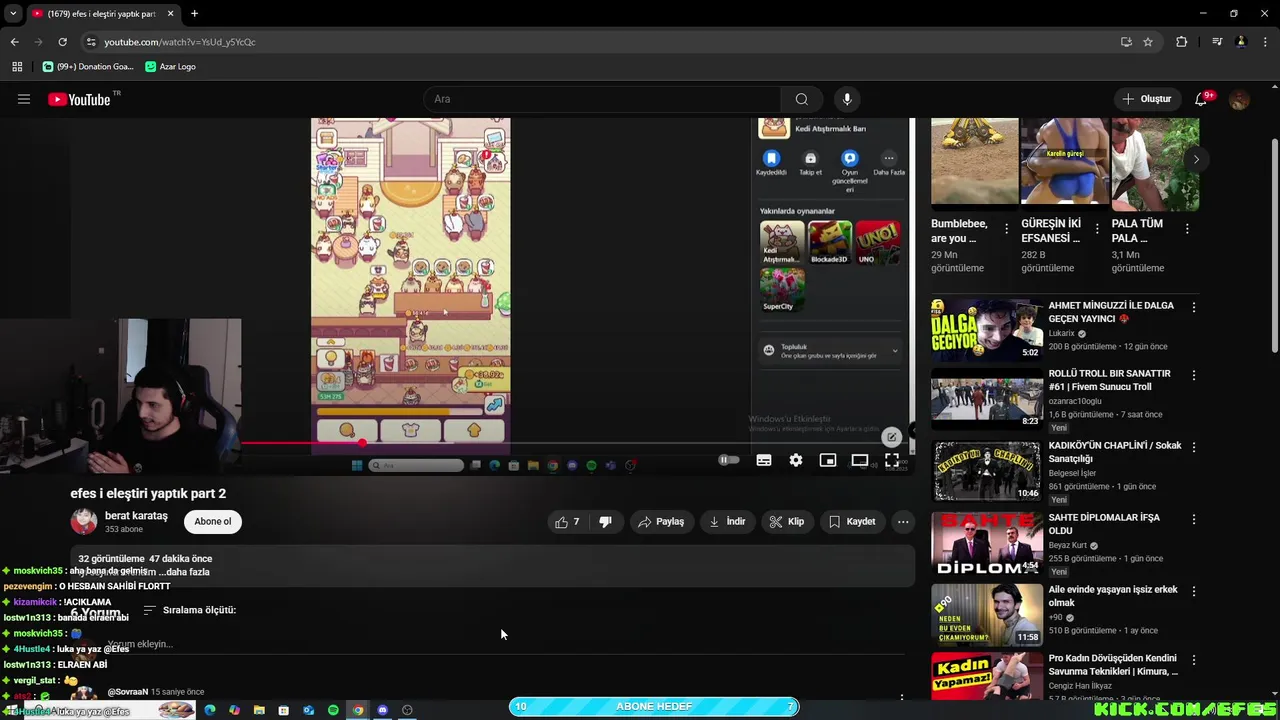1280x720 pixels.
Task: Click the Kaydet save button
Action: (852, 521)
